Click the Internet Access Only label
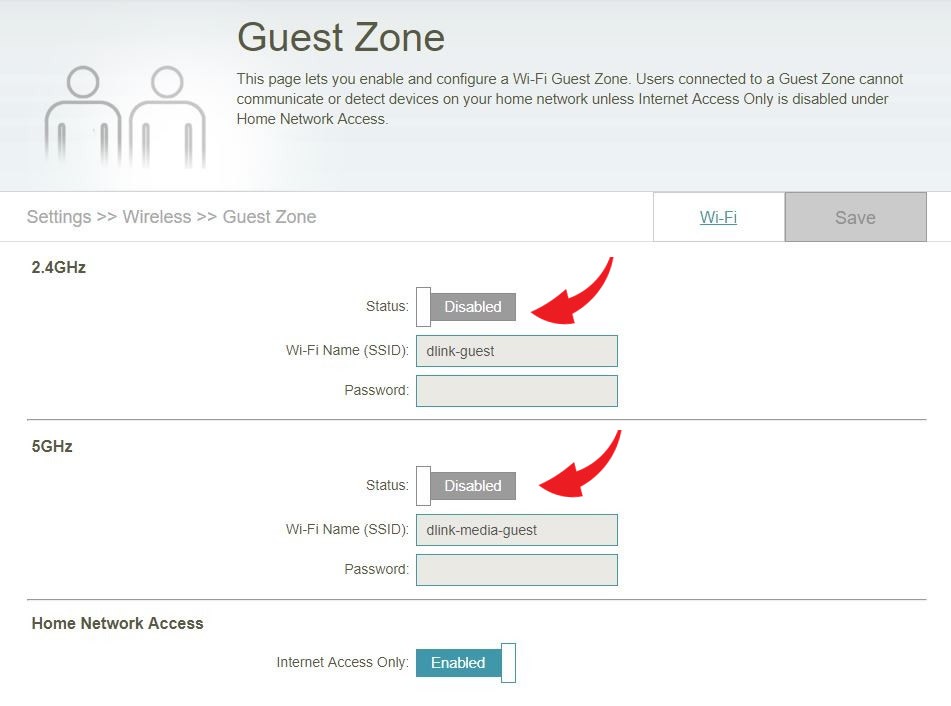Viewport: 951px width, 706px height. point(343,662)
